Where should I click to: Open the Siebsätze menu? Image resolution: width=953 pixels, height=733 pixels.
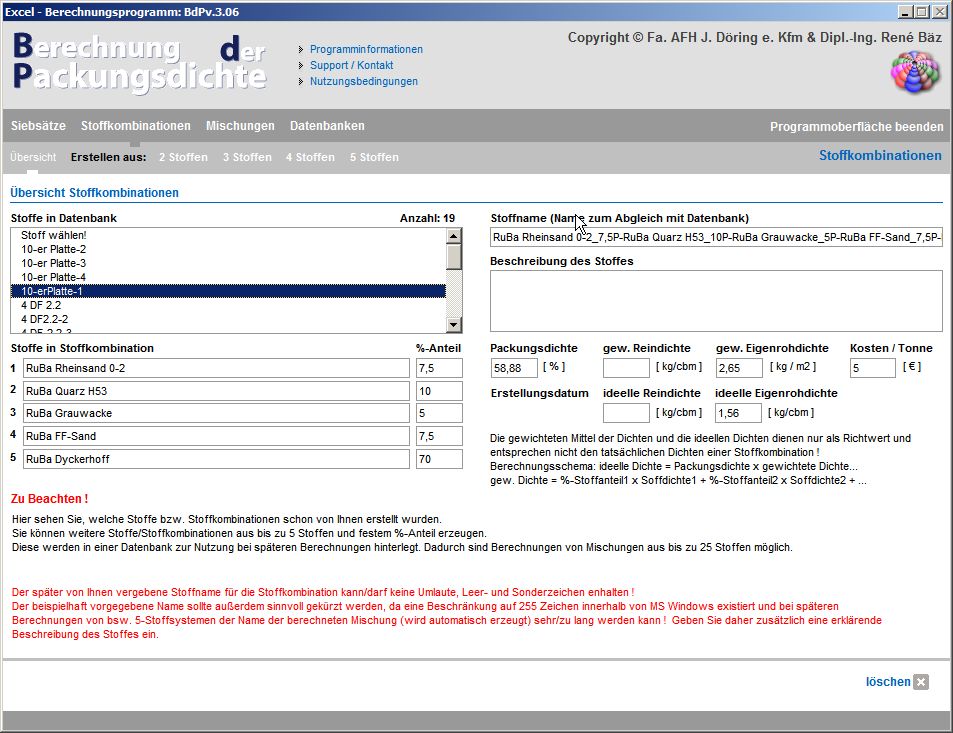pyautogui.click(x=38, y=126)
